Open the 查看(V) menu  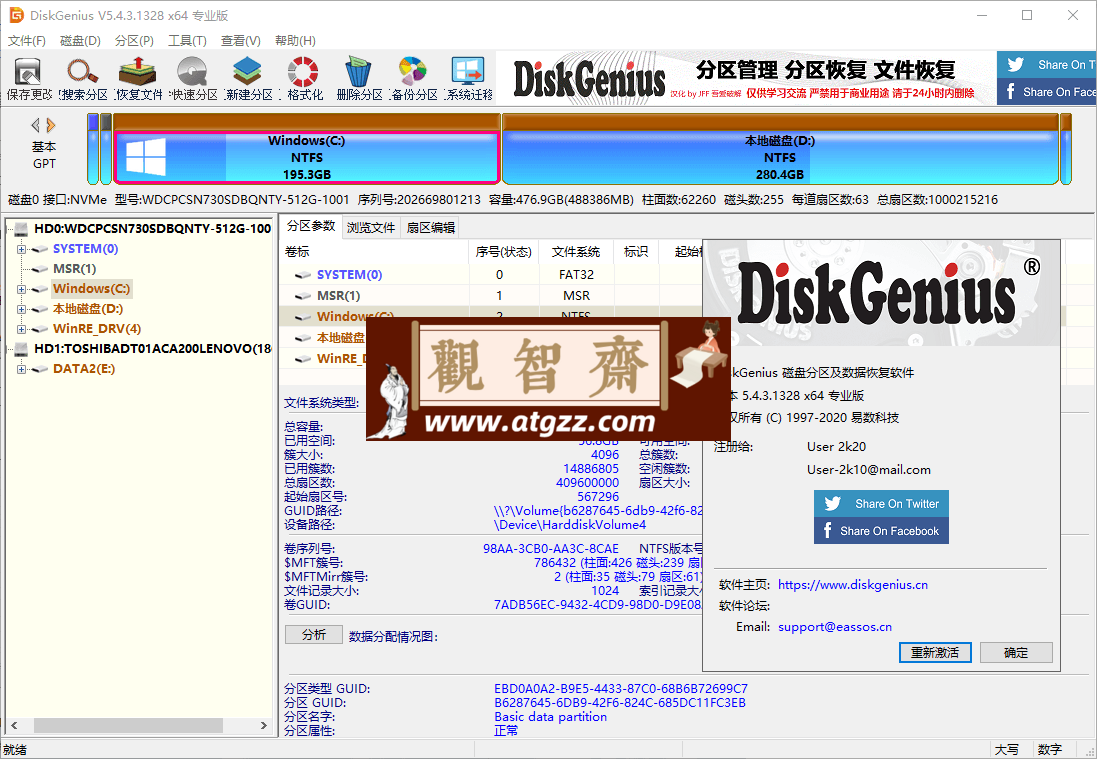(241, 41)
